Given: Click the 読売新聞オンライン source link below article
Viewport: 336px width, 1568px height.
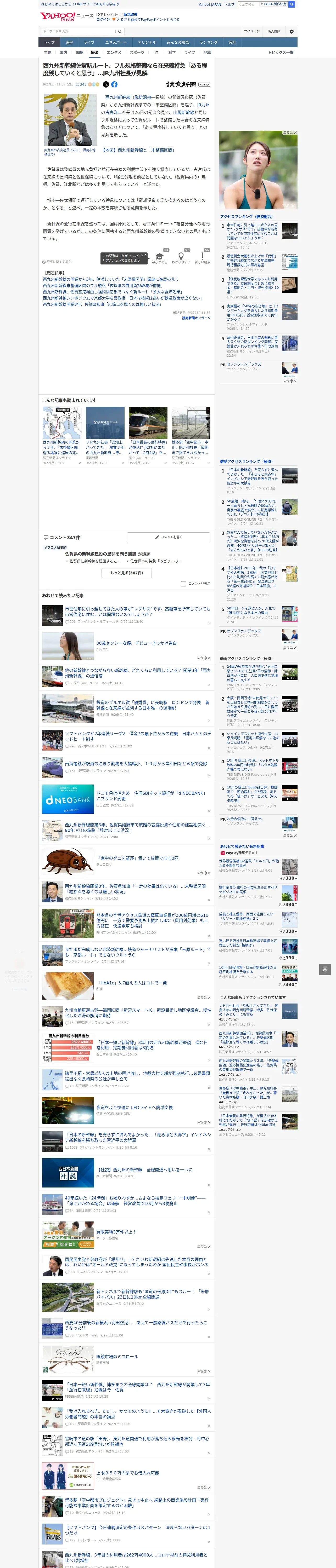Looking at the screenshot, I should tap(196, 318).
